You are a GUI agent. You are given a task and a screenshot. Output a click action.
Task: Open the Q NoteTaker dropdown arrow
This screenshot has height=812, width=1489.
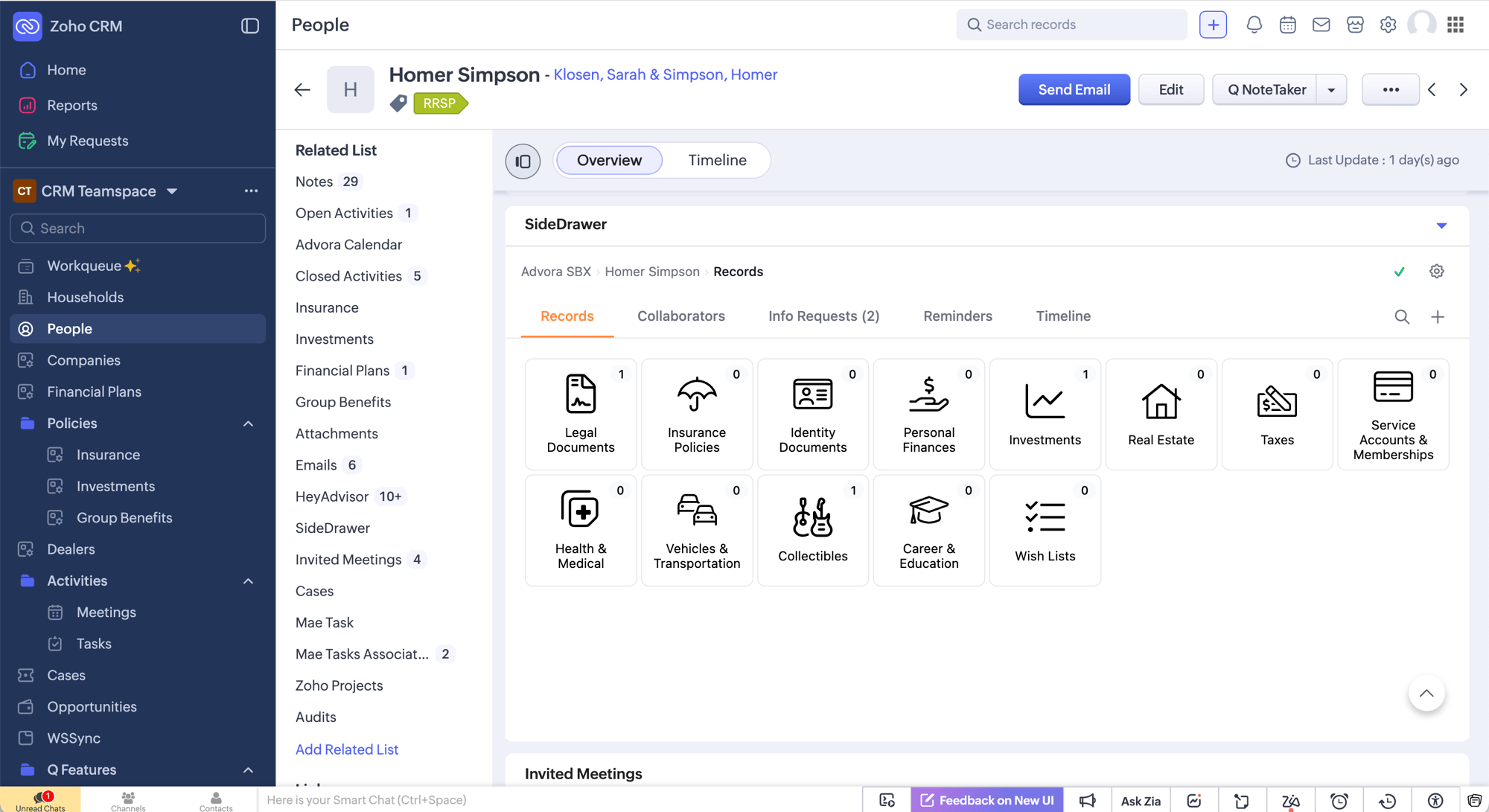tap(1331, 90)
